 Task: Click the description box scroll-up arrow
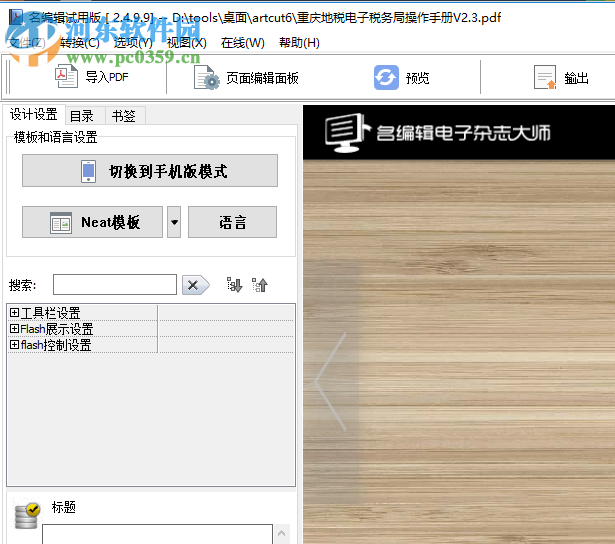click(x=282, y=533)
